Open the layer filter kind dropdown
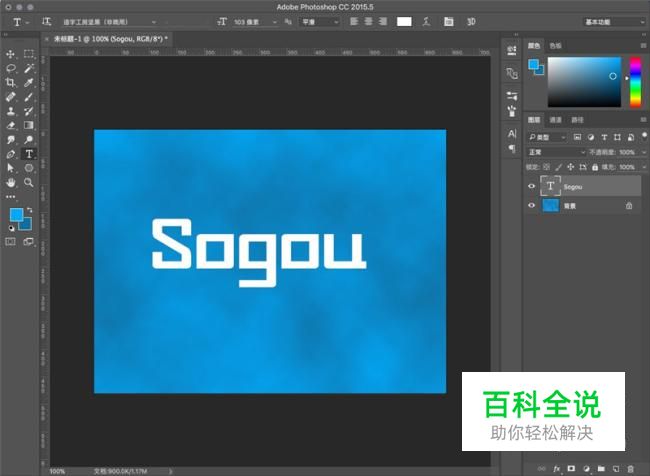The width and height of the screenshot is (650, 476). tap(547, 137)
